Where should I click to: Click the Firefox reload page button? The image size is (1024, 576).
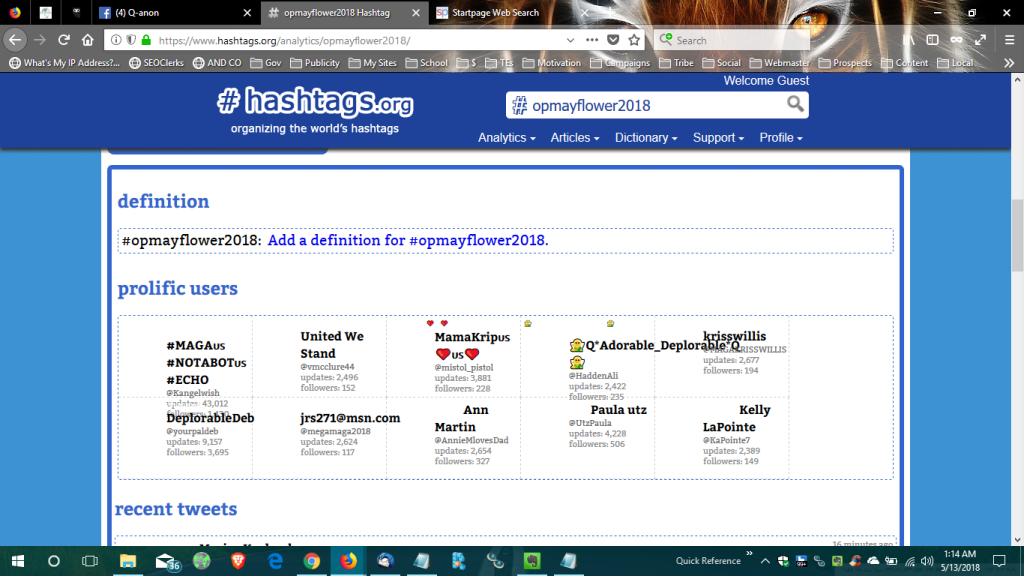point(64,40)
